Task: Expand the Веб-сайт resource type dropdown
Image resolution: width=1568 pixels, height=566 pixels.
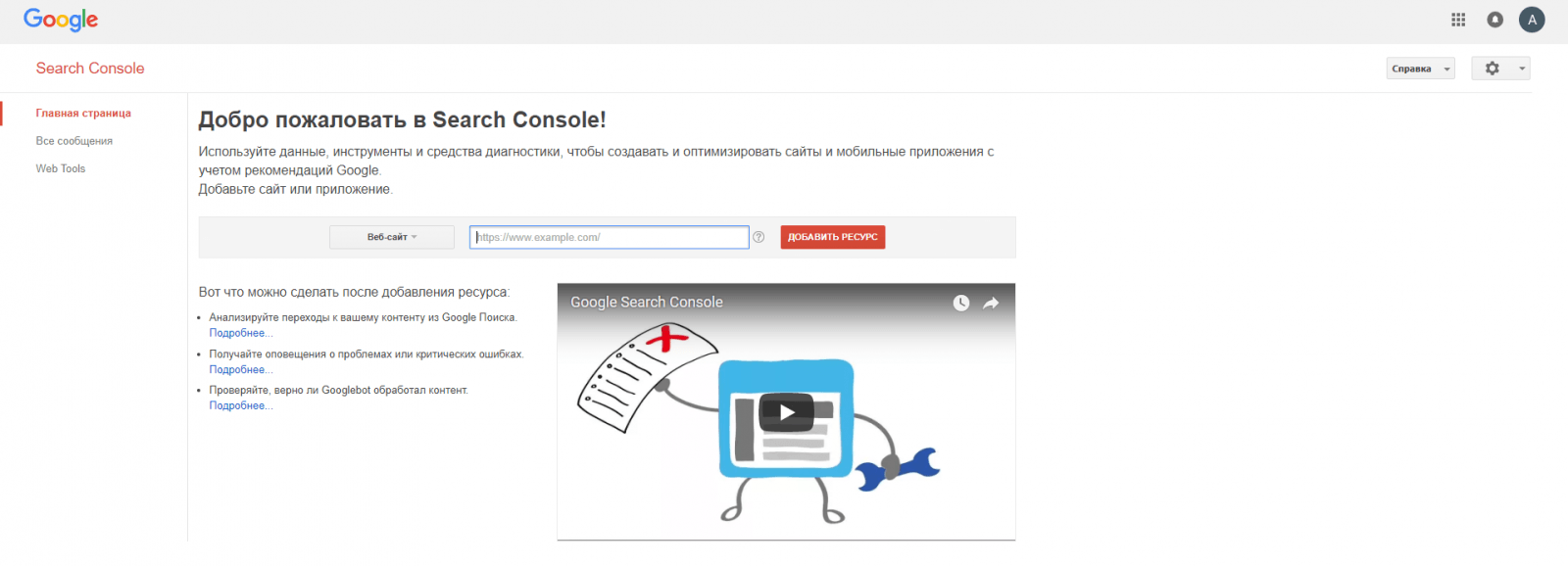Action: point(392,237)
